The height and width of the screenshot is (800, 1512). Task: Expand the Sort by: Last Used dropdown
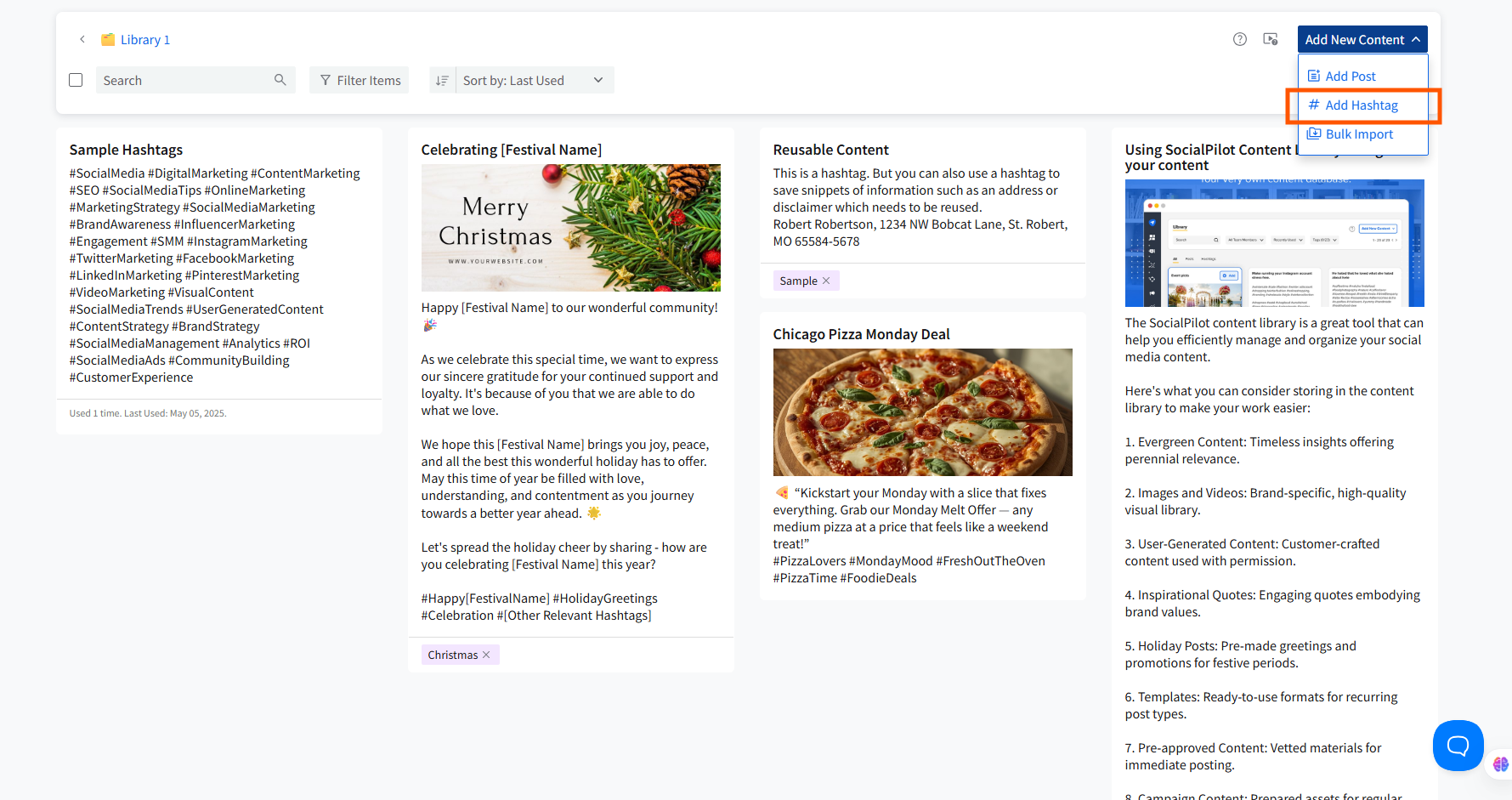(535, 80)
